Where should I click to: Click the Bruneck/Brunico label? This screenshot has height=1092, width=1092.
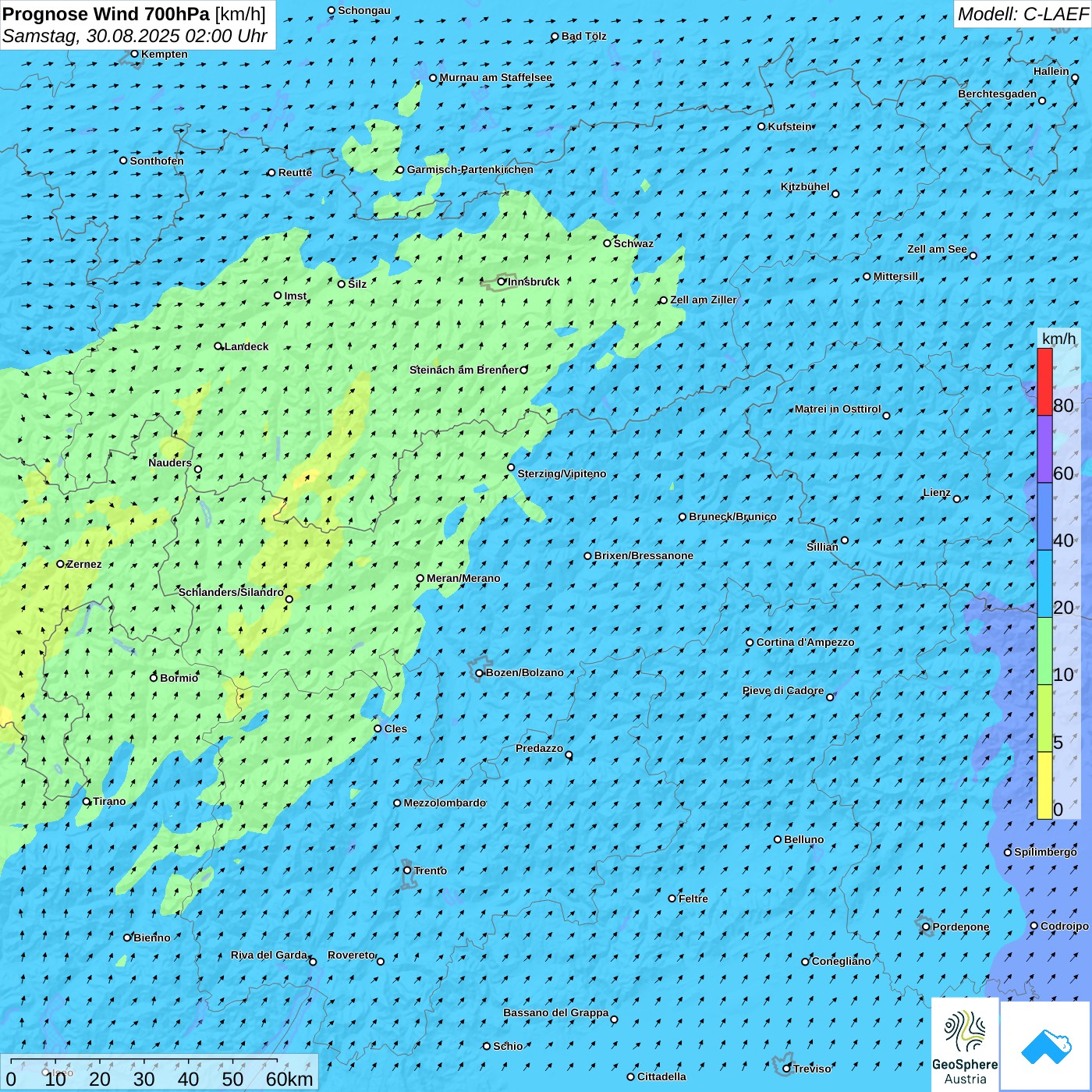[x=732, y=516]
